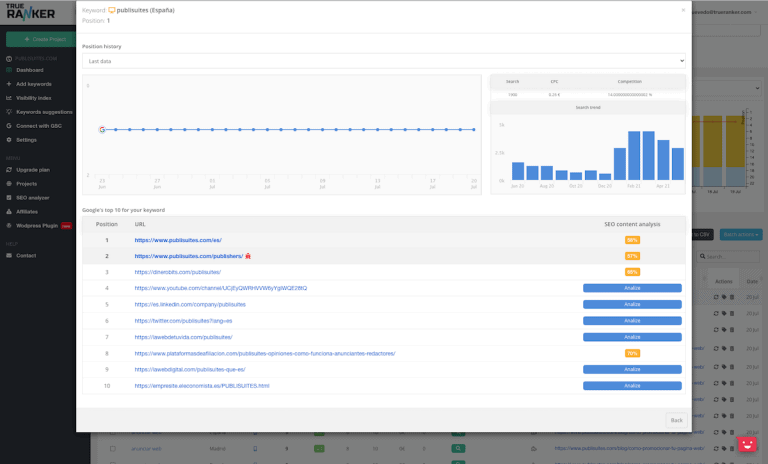Click Analize for the twitter row
The image size is (768, 464).
(632, 321)
